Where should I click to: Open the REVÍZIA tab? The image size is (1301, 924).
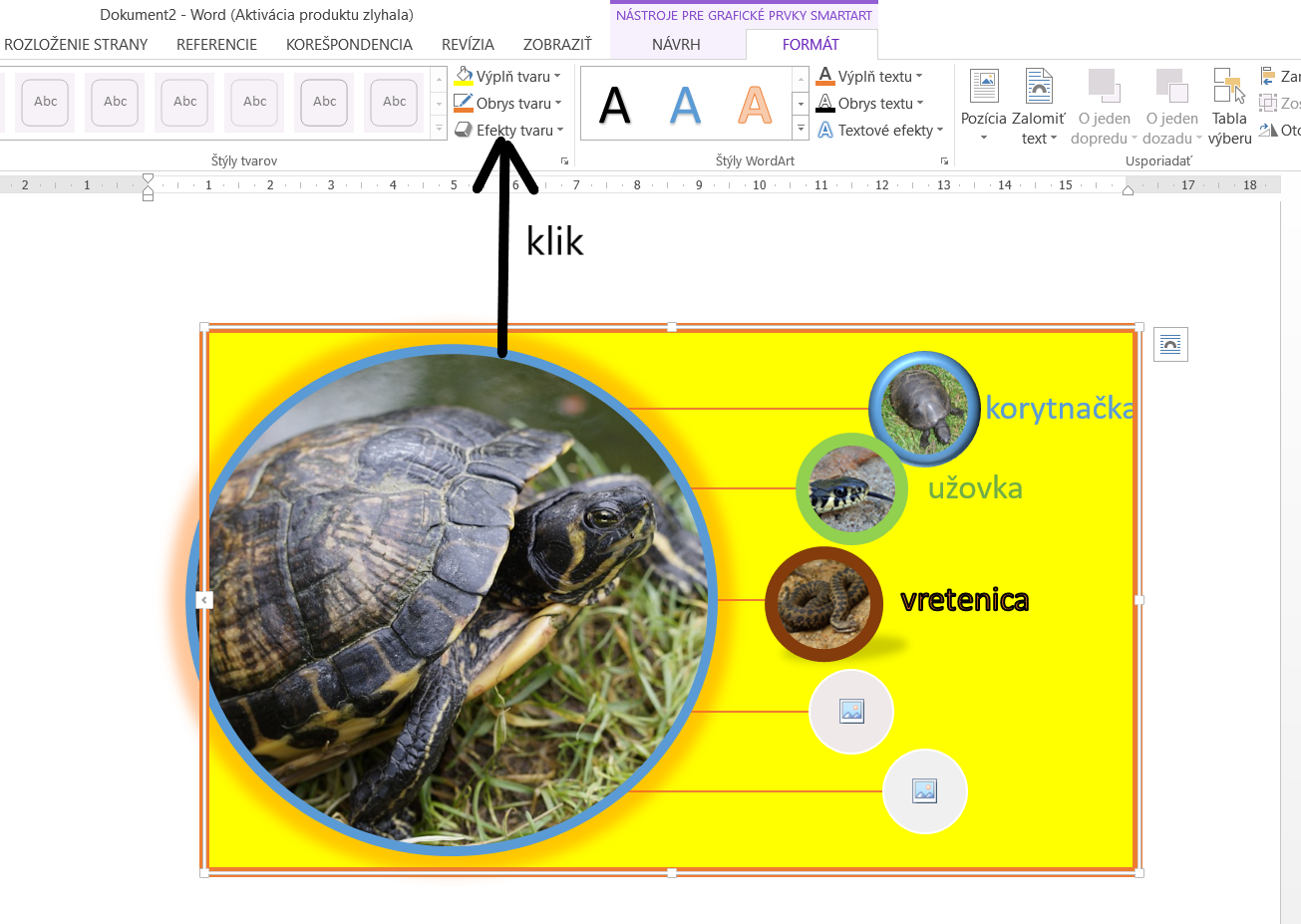468,45
